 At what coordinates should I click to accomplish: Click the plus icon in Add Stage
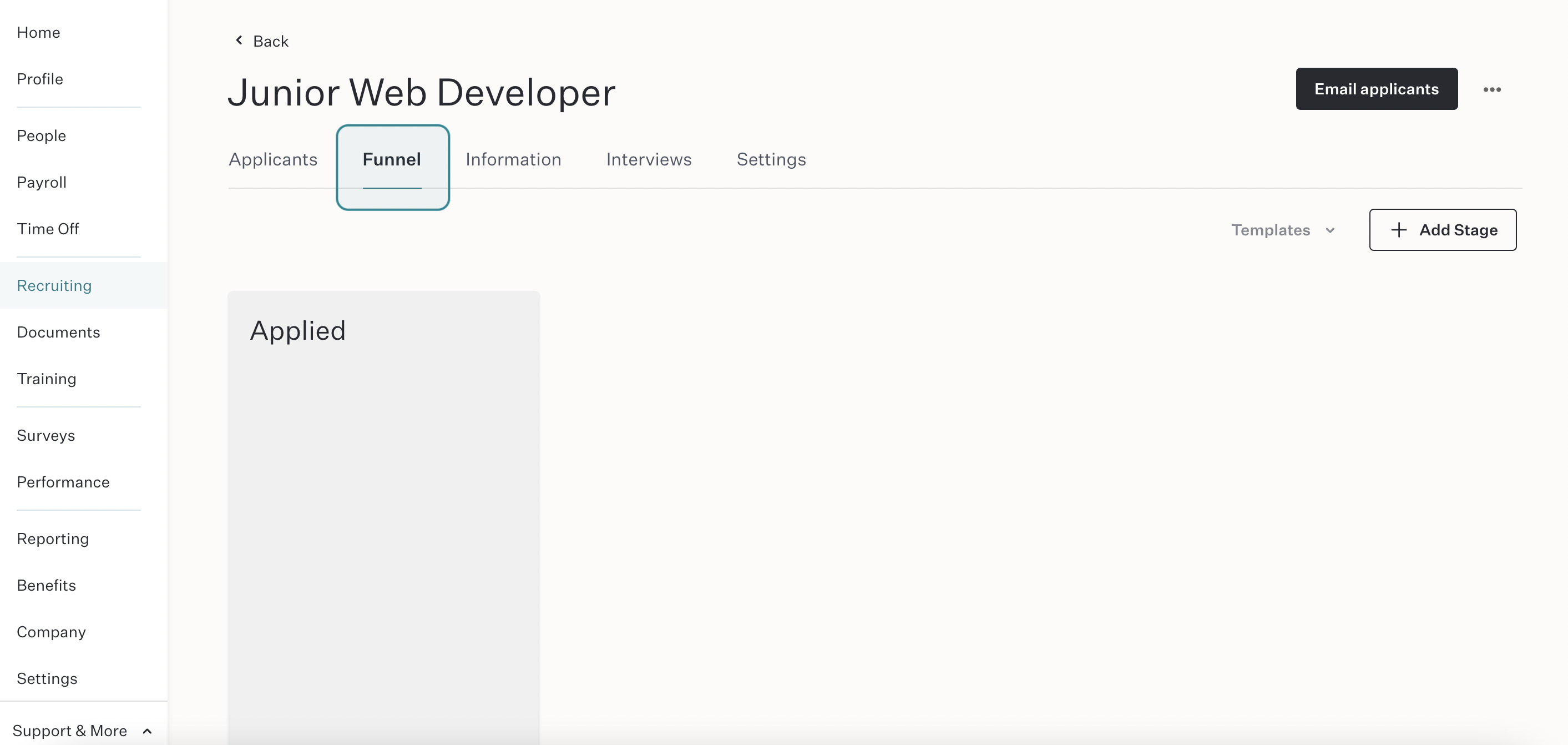[1399, 230]
